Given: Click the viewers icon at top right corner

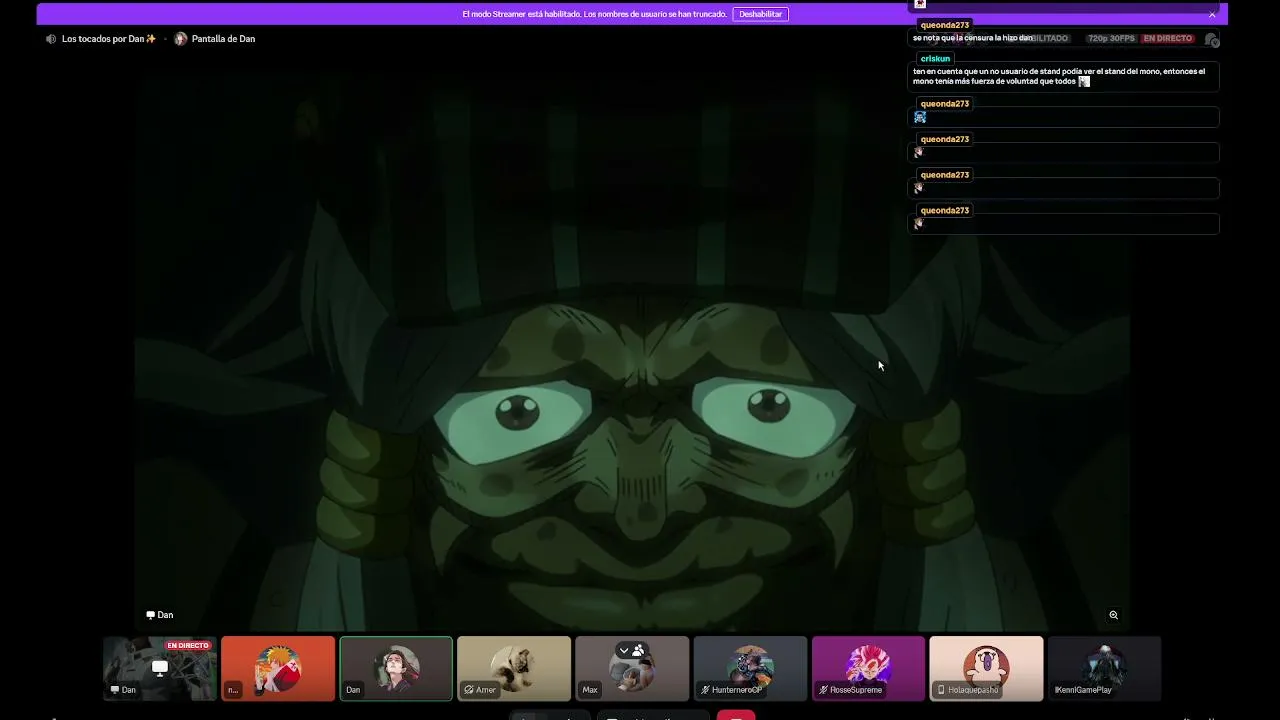Looking at the screenshot, I should [1212, 40].
